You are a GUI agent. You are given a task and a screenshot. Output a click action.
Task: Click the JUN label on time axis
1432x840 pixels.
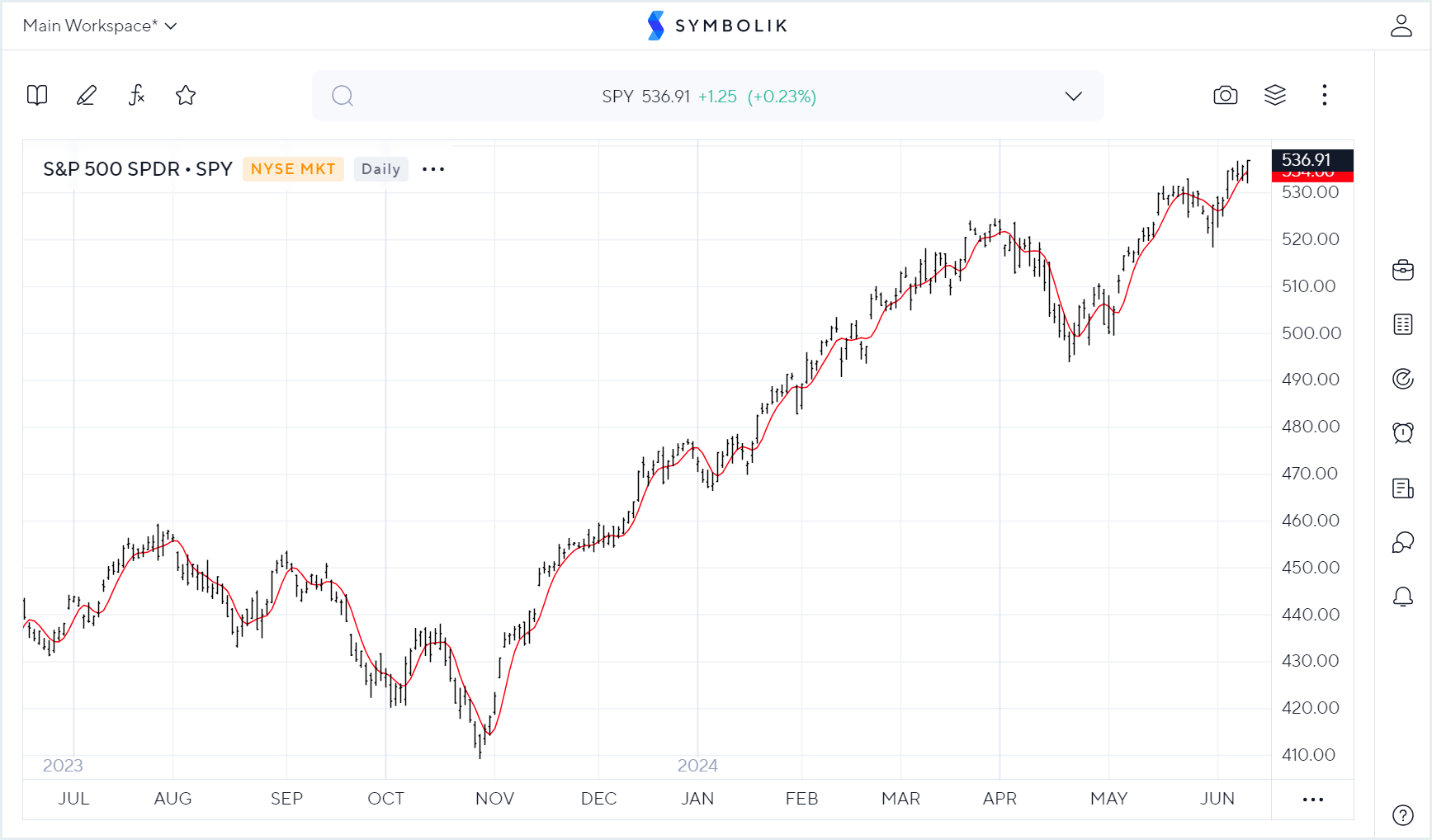coord(1217,799)
